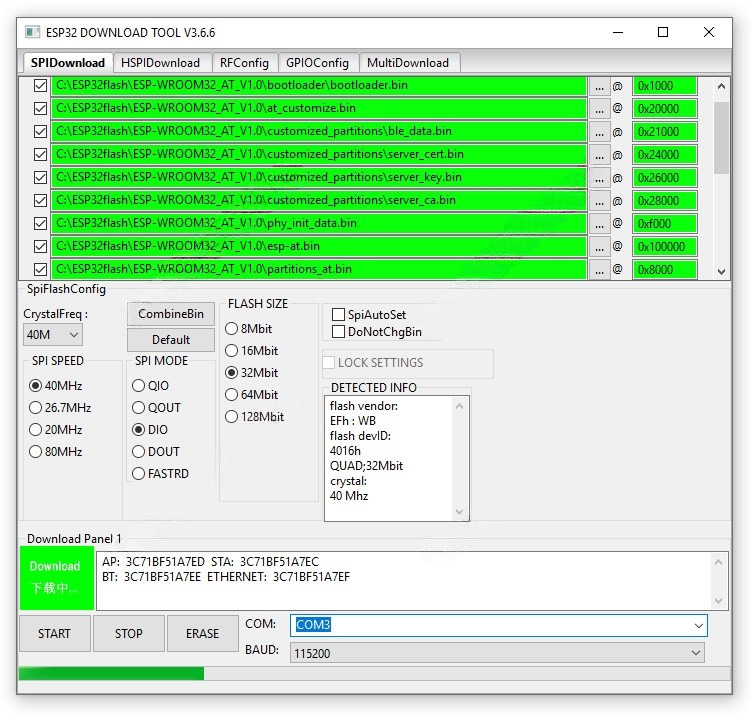Viewport: 752px width, 719px height.
Task: Switch to the HSPIDownload tab
Action: [160, 62]
